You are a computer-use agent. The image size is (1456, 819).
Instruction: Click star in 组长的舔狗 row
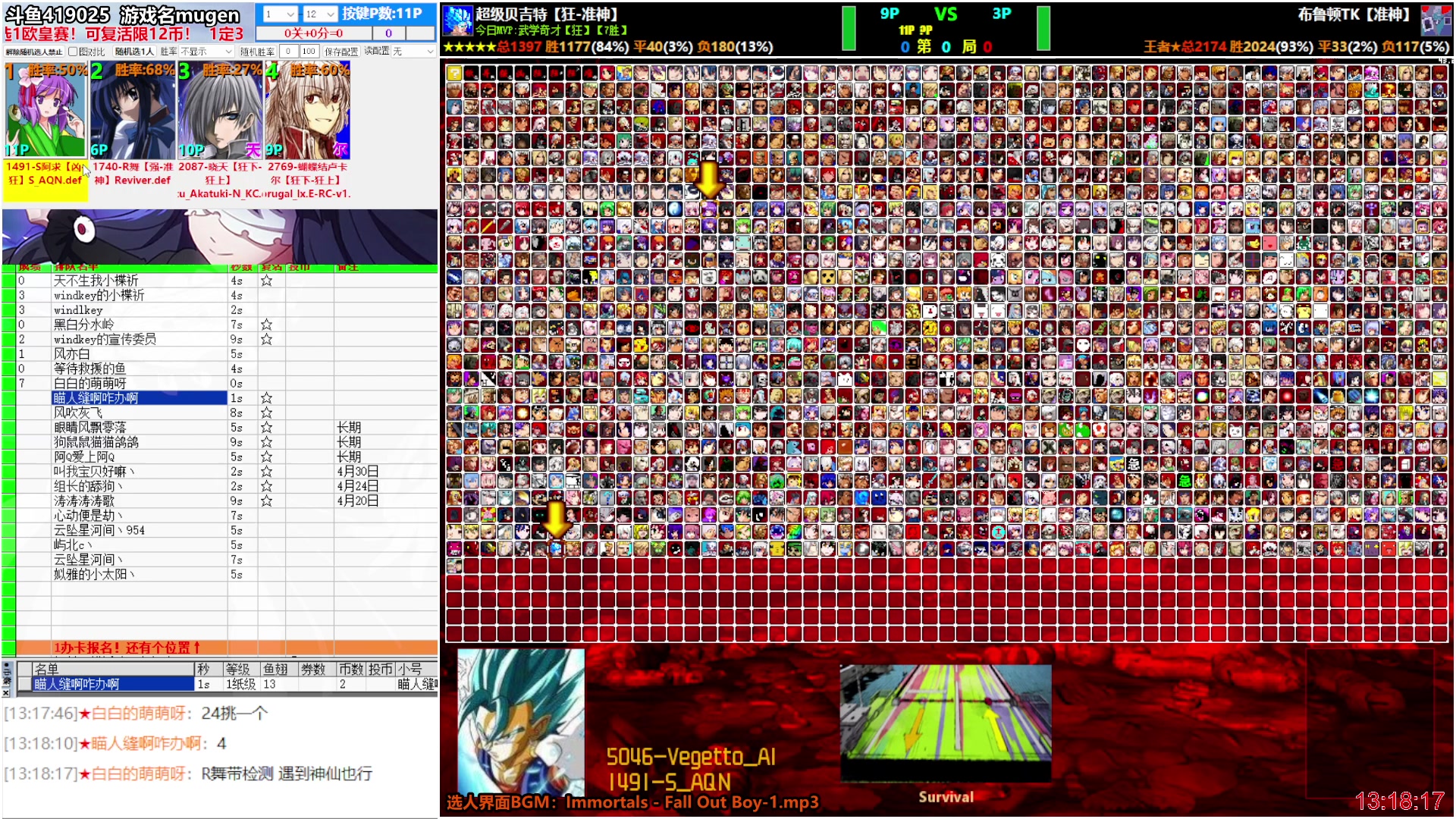tap(266, 486)
